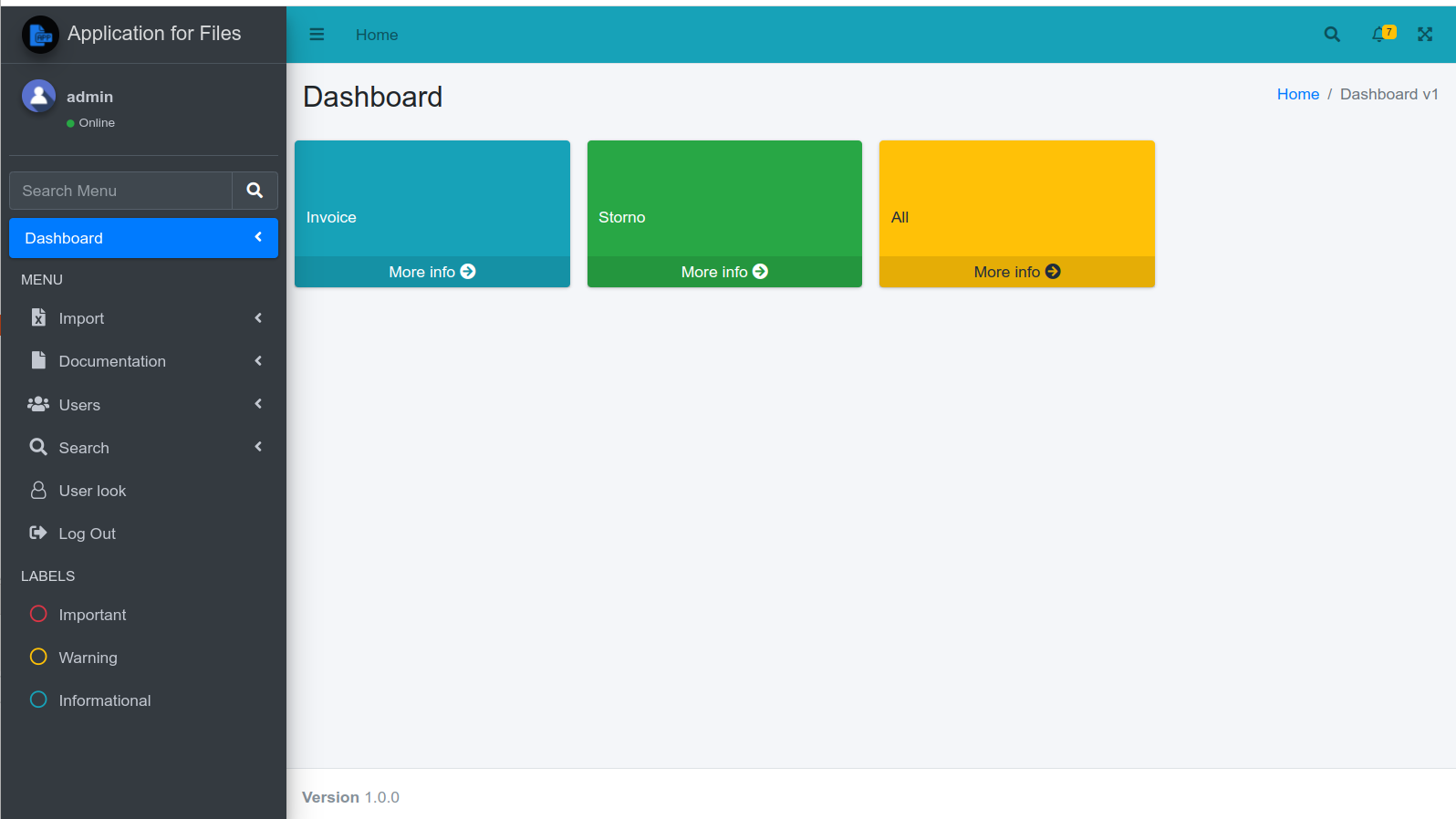Open the User look menu item
The width and height of the screenshot is (1456, 819).
tap(143, 491)
